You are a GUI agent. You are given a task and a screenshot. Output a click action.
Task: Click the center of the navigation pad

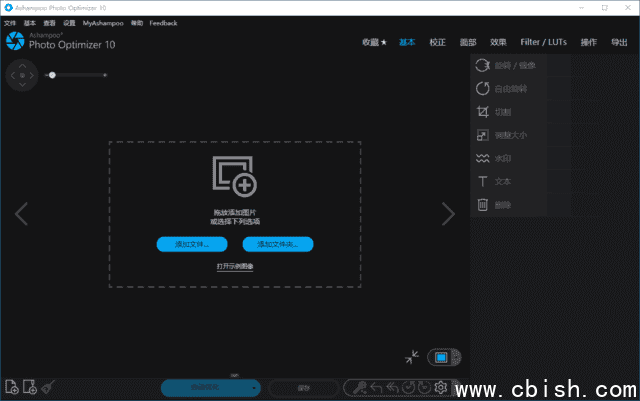pyautogui.click(x=22, y=75)
